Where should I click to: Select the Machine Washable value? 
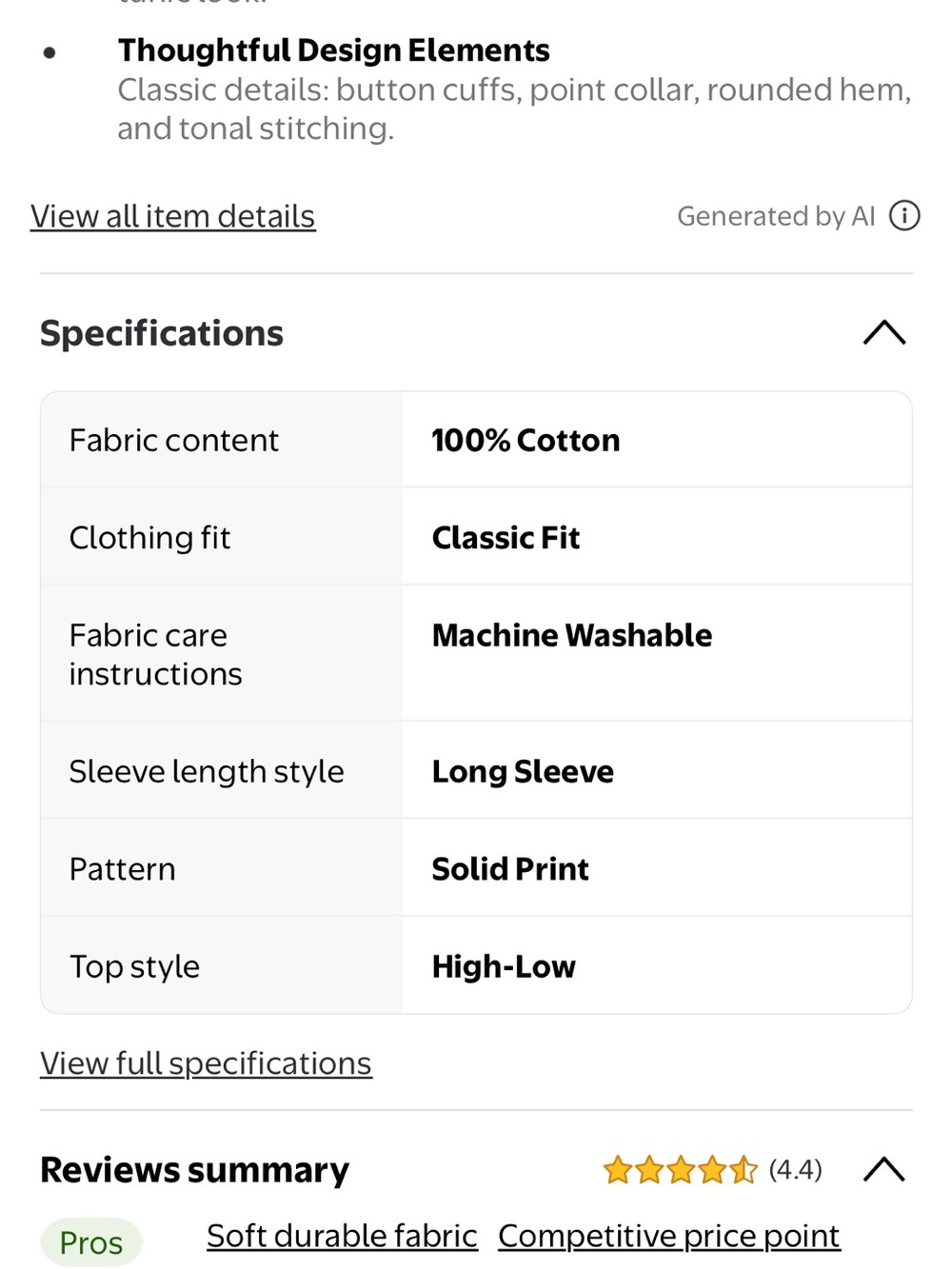571,635
